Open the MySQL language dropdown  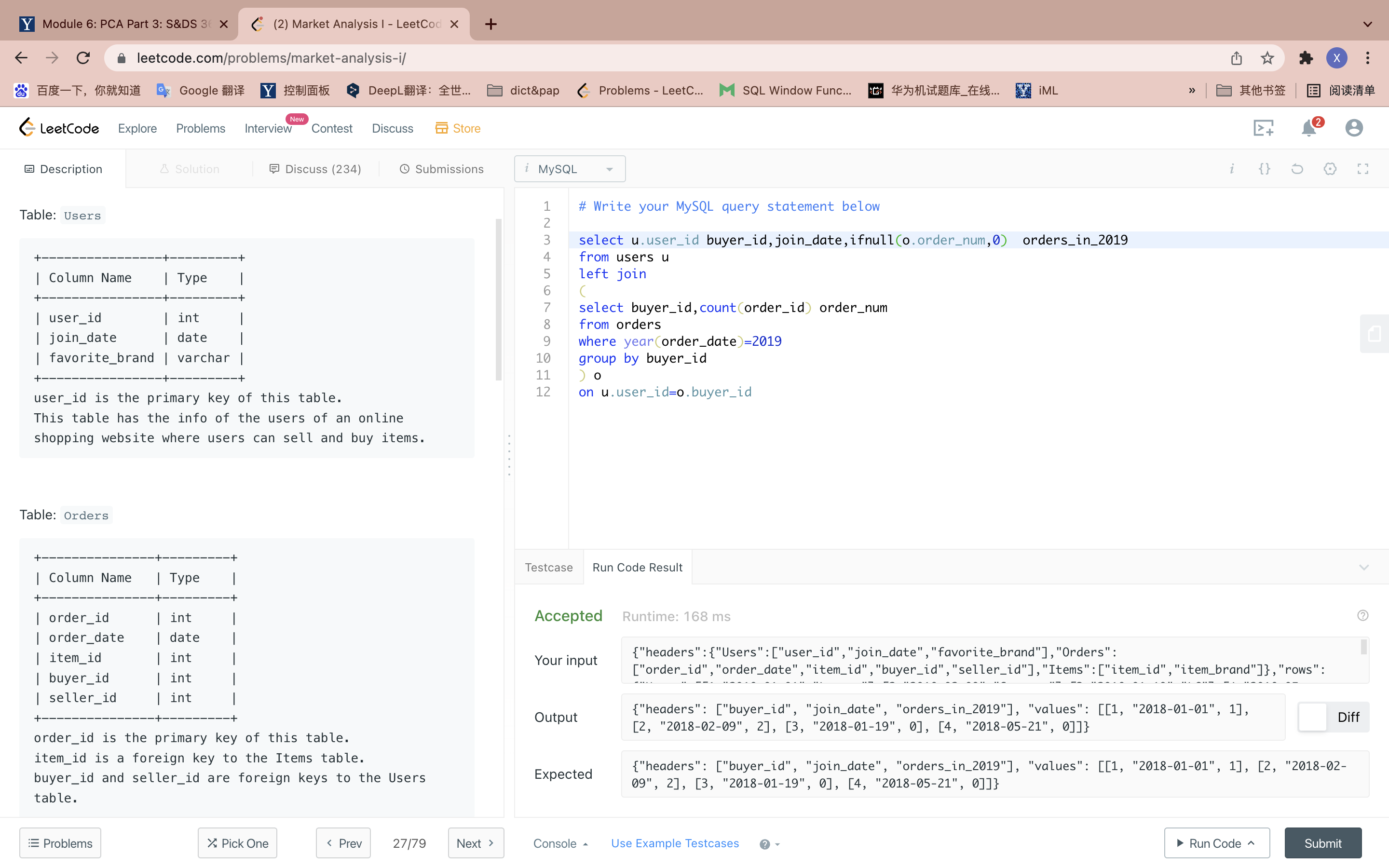coord(570,169)
